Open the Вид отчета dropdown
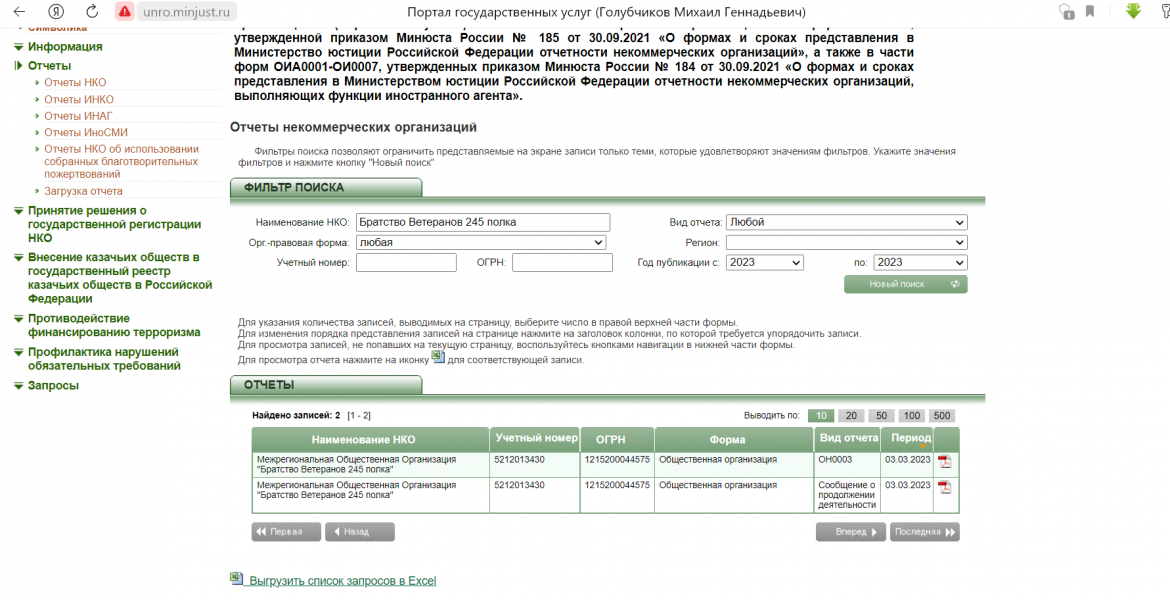The image size is (1170, 600). pos(846,222)
